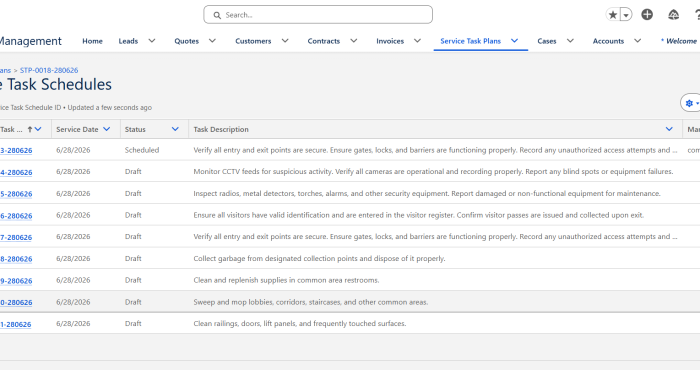
Task: Open the Status column menu chevron
Action: (x=175, y=129)
